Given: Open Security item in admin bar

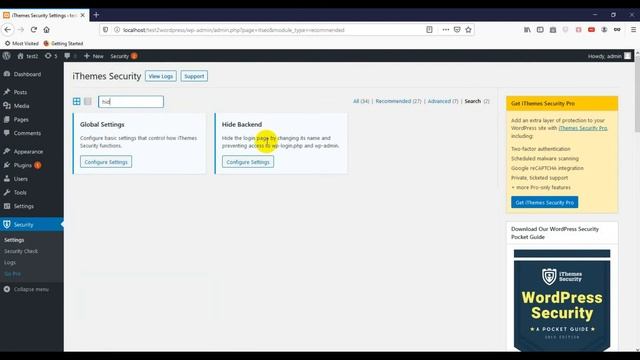Looking at the screenshot, I should click(124, 56).
